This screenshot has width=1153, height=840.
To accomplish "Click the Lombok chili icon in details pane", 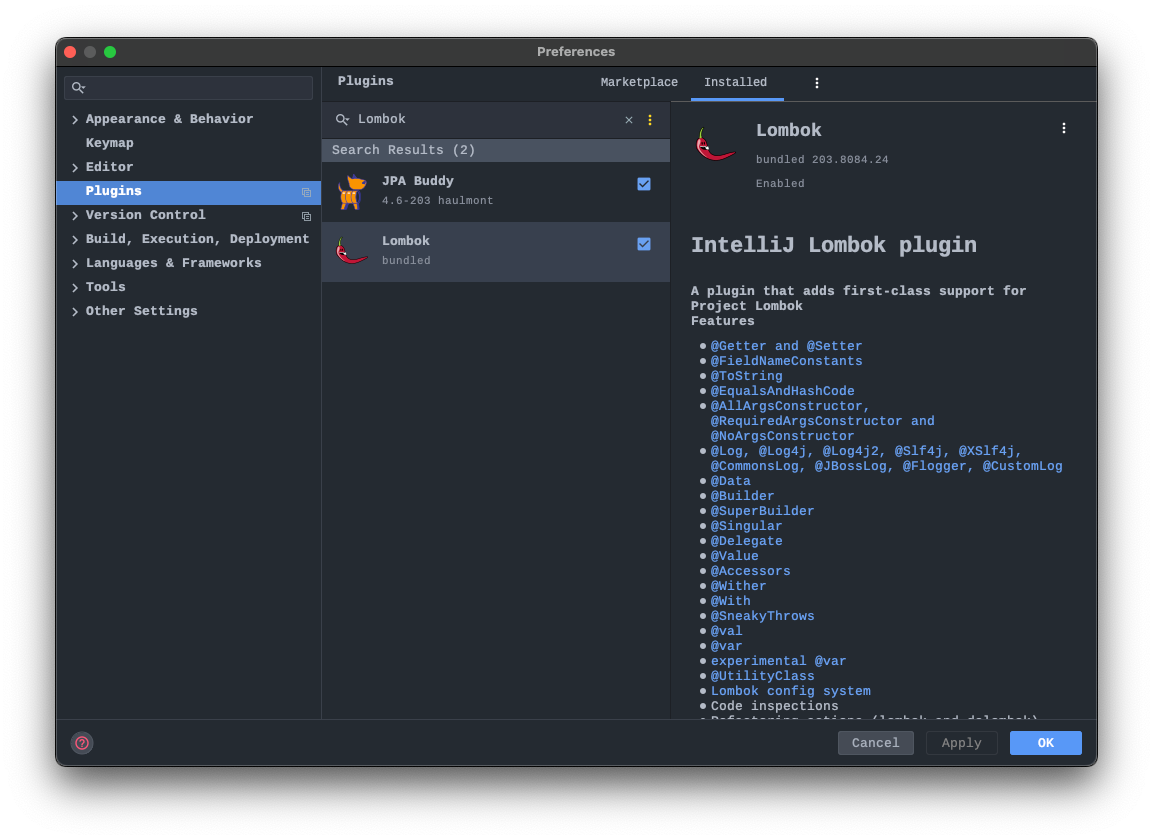I will tap(715, 144).
